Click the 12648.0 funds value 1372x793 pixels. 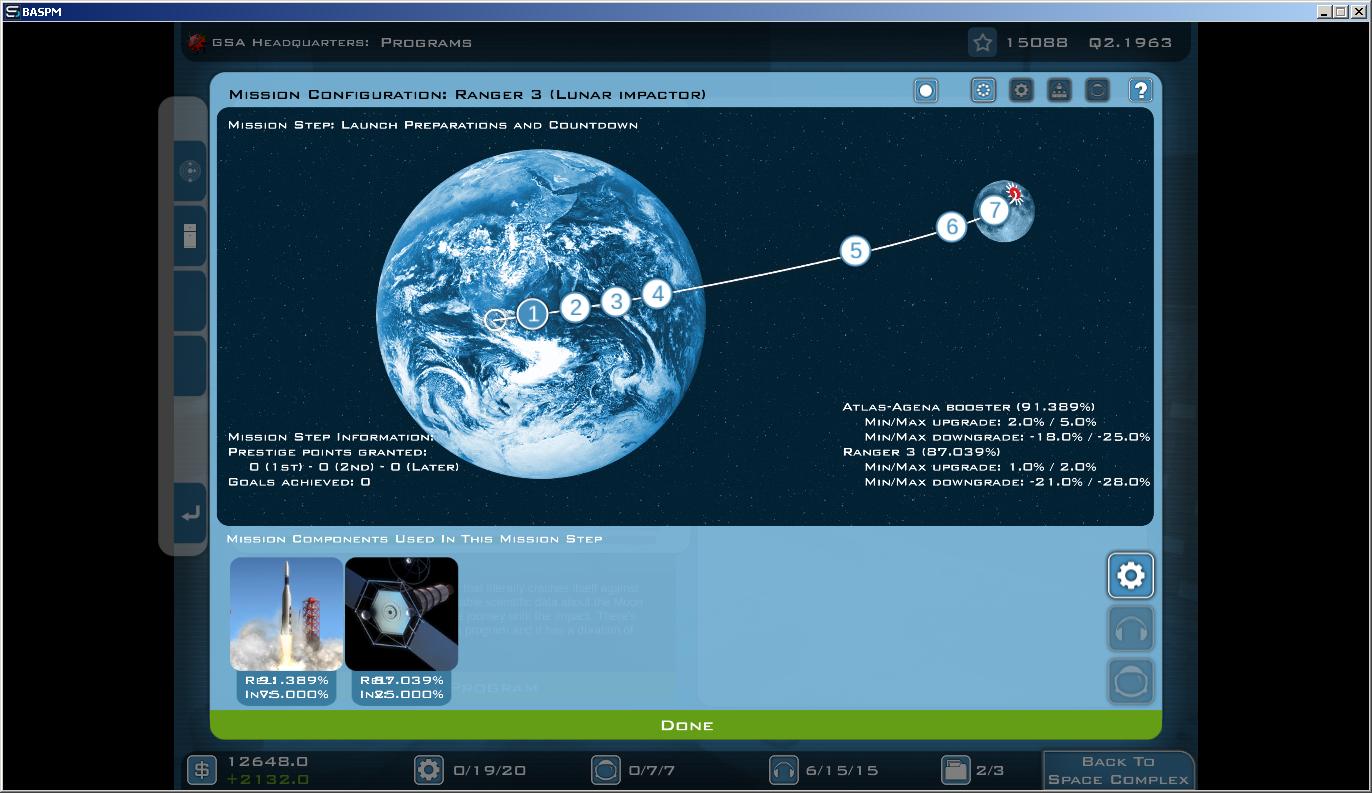pos(268,762)
